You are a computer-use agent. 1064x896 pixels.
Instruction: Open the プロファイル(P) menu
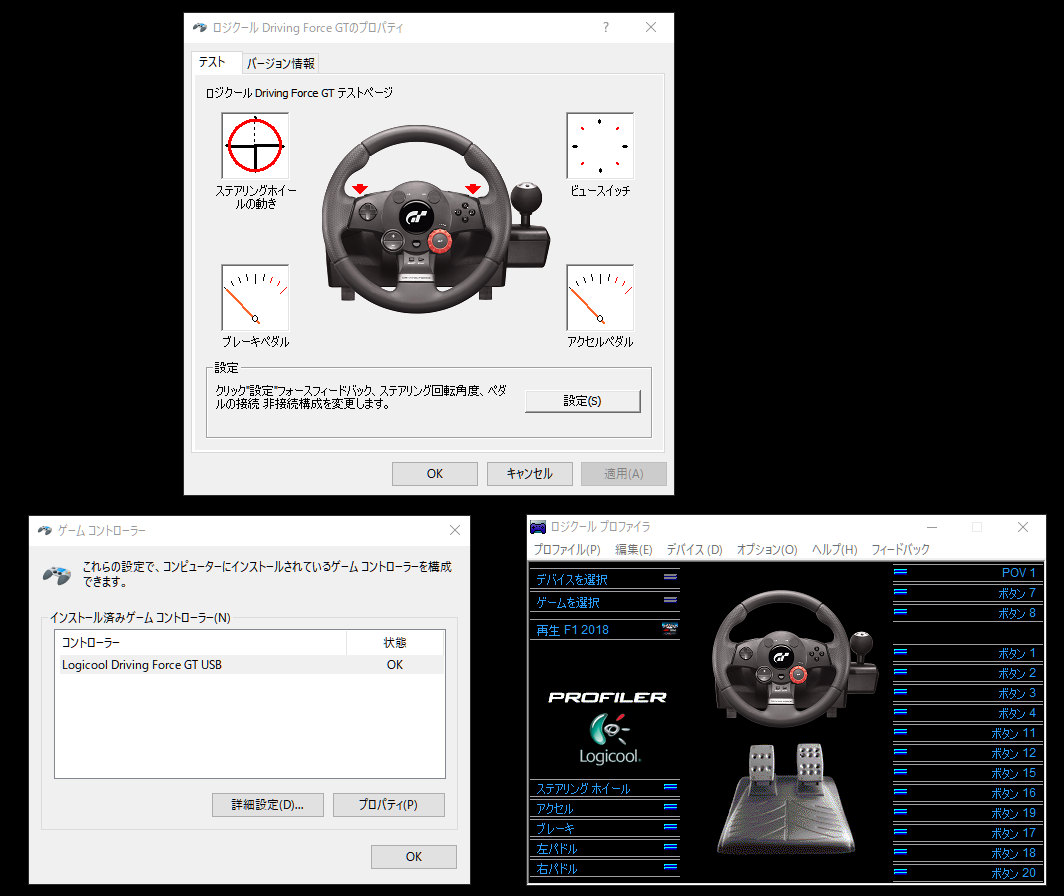567,549
